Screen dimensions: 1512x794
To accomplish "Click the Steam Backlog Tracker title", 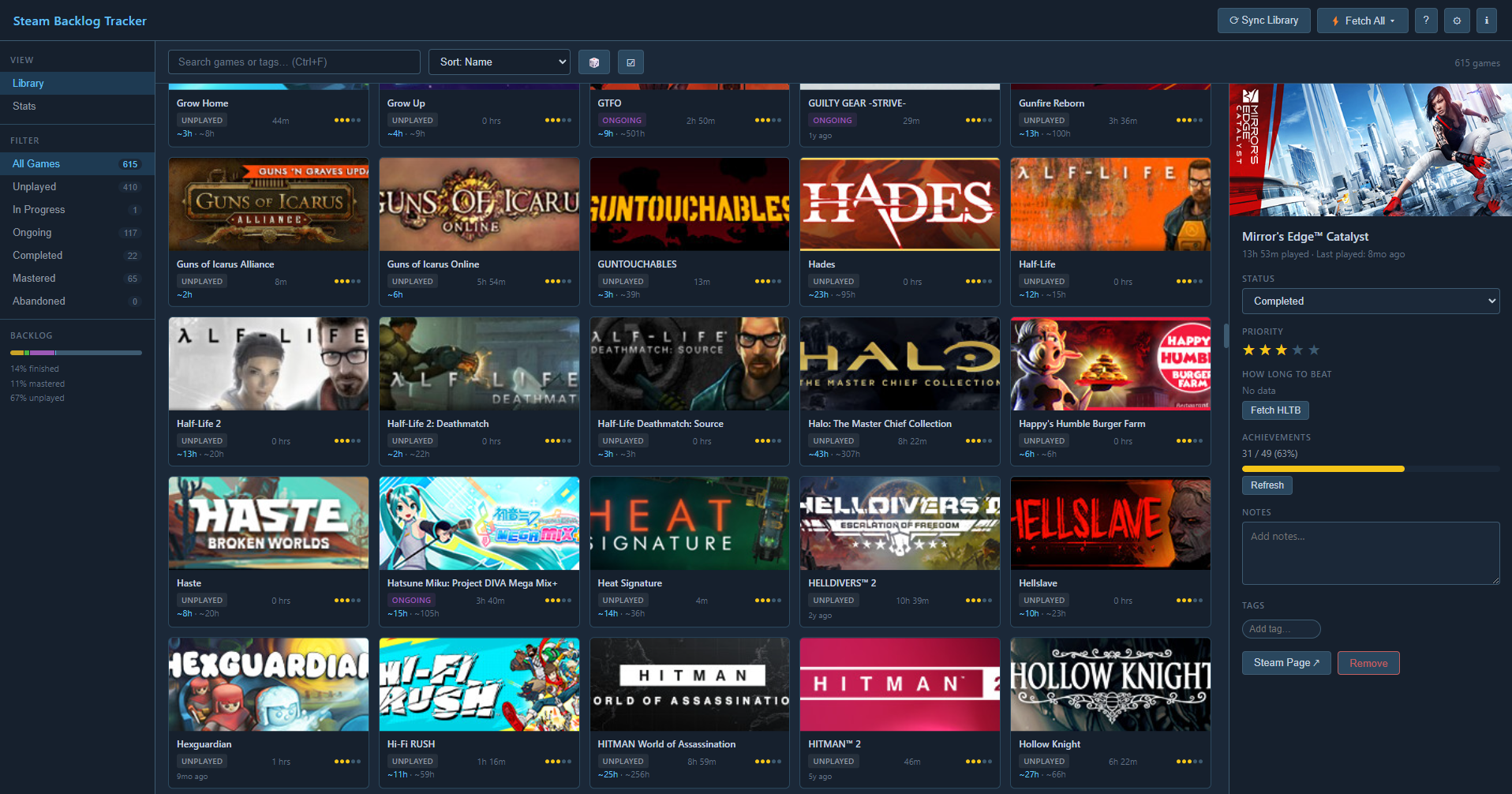I will (80, 21).
